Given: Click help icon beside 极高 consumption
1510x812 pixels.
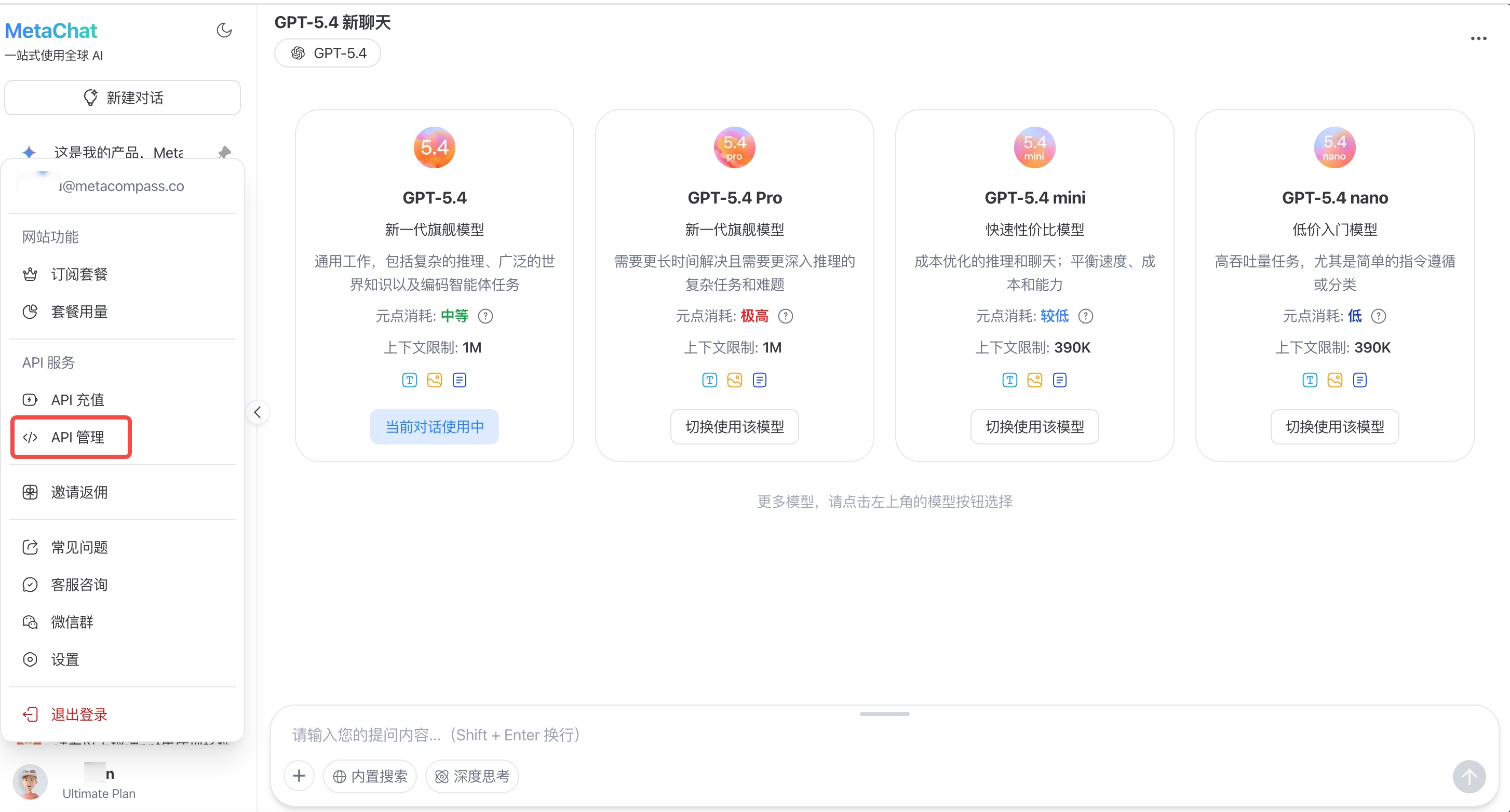Looking at the screenshot, I should click(x=786, y=317).
